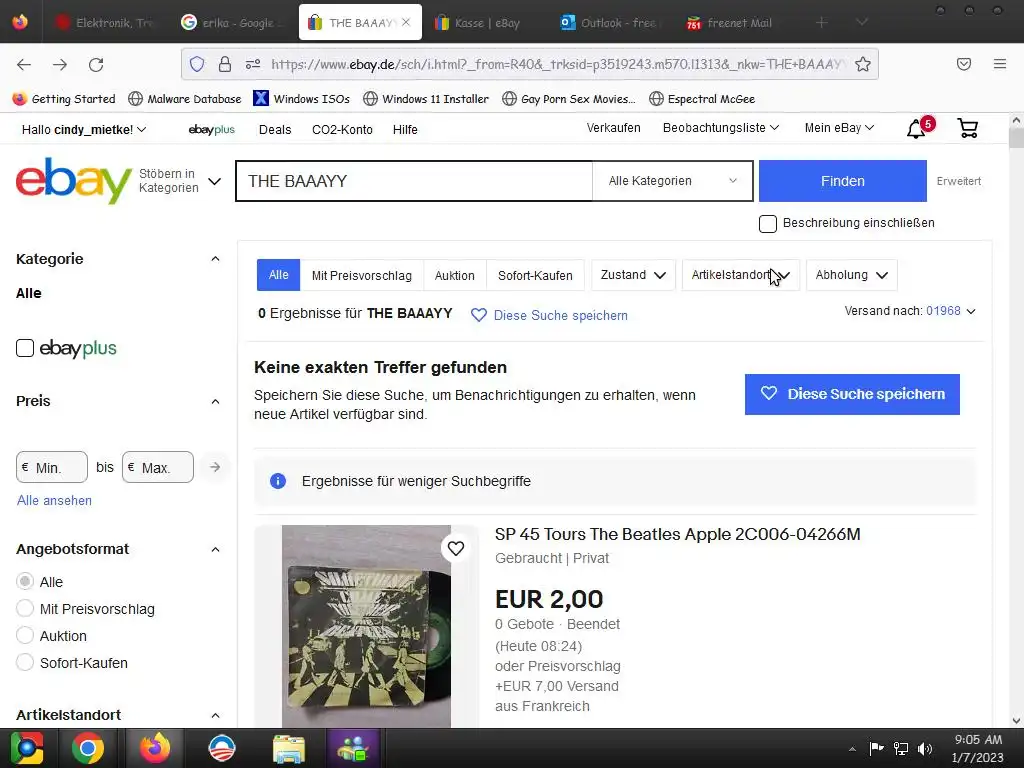This screenshot has width=1024, height=768.
Task: Switch to the Outlook tab
Action: click(x=609, y=23)
